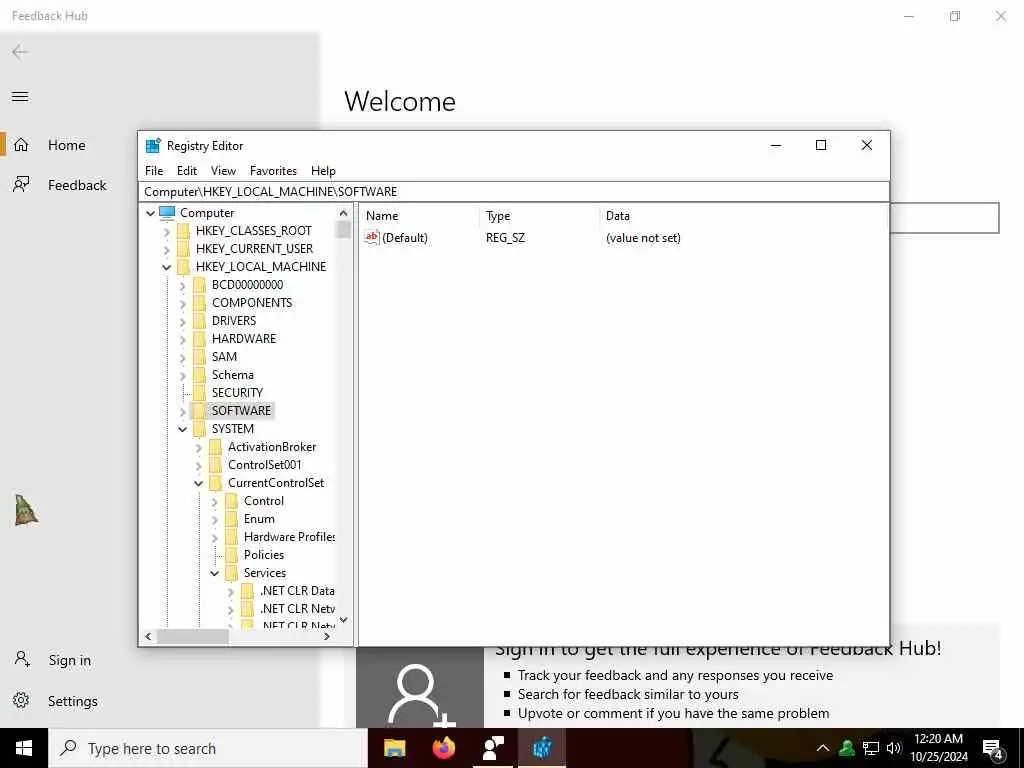Viewport: 1024px width, 768px height.
Task: Open the volume control in system tray
Action: click(x=894, y=748)
